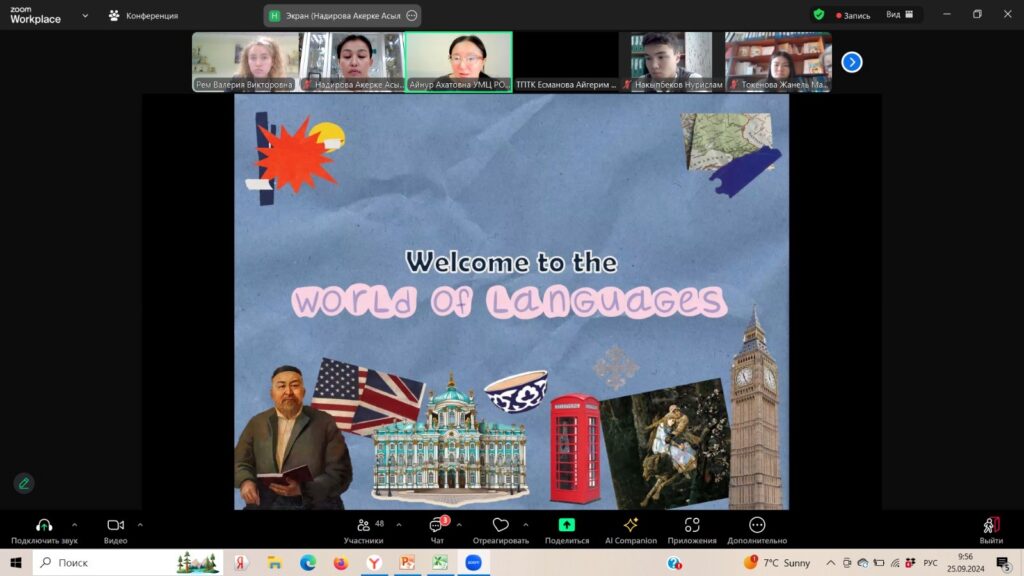Expand the reactions options caret
Screen dimensions: 1024x576
point(526,524)
